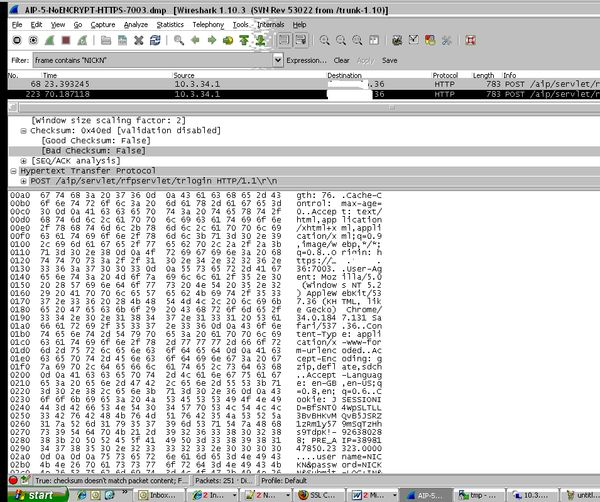The image size is (600, 502).
Task: Toggle colorize packet list
Action: click(284, 40)
